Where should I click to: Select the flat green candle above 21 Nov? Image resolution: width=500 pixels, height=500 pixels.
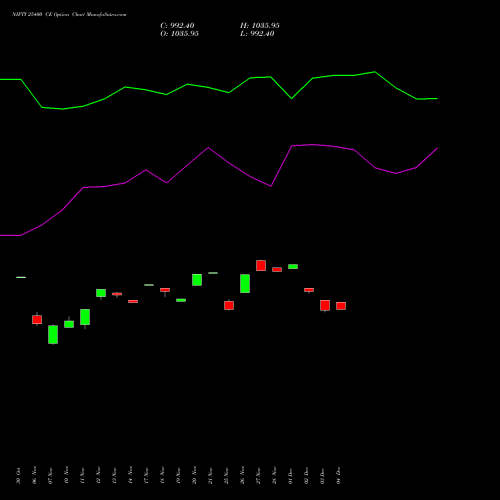tap(213, 273)
